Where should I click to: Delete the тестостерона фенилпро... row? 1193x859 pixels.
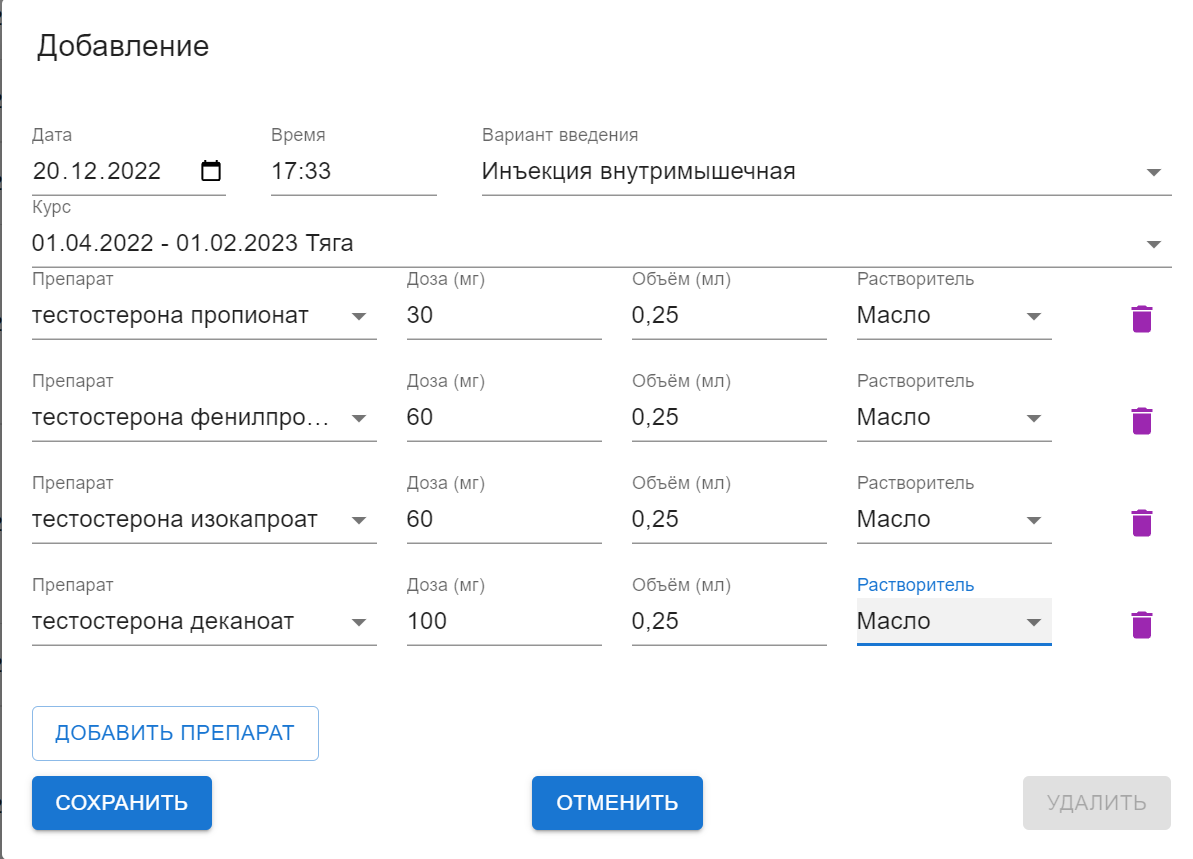pos(1141,420)
